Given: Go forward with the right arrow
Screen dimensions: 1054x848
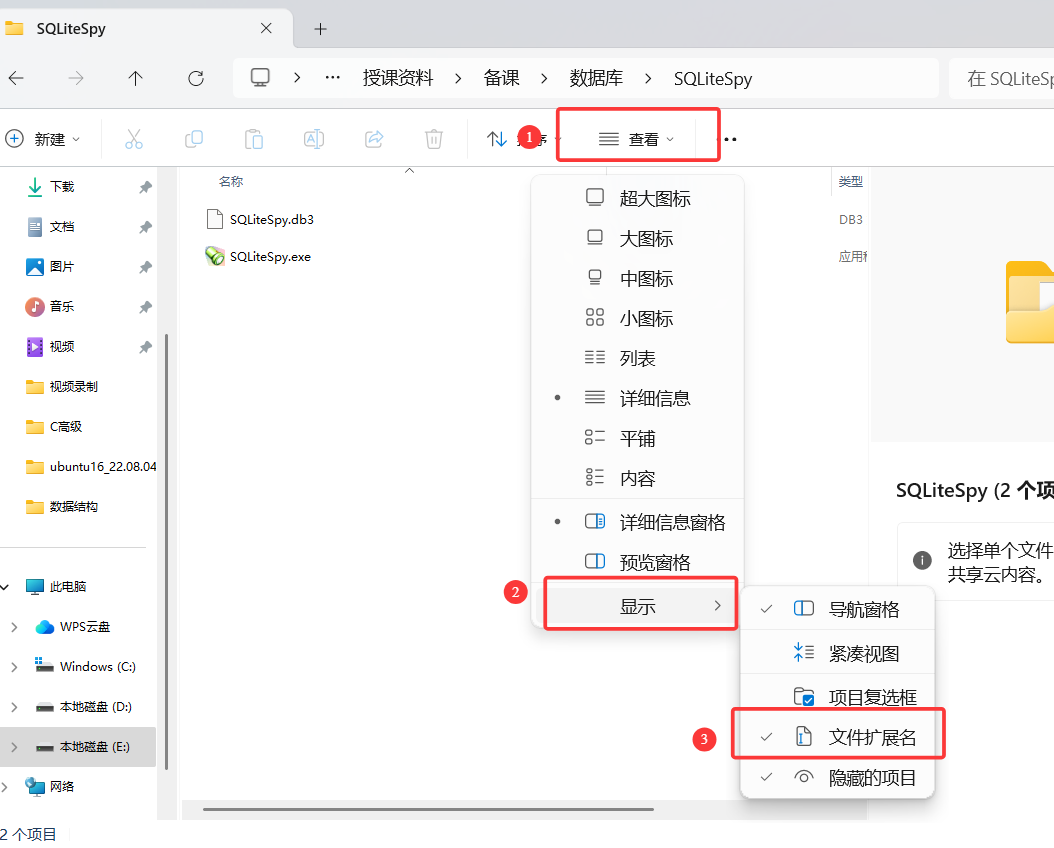Looking at the screenshot, I should tap(76, 79).
